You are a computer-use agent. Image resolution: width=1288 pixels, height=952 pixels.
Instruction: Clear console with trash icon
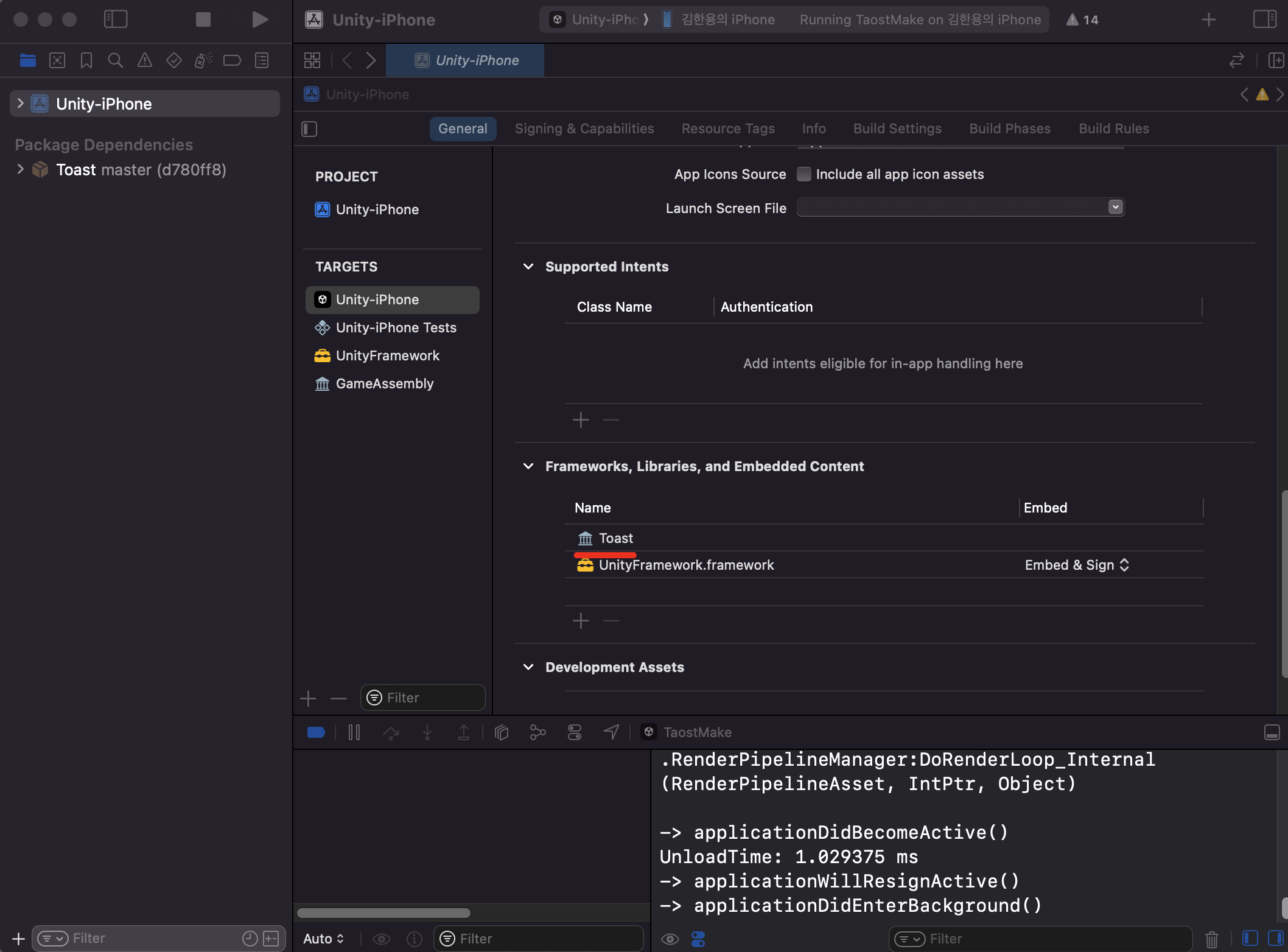[x=1211, y=939]
